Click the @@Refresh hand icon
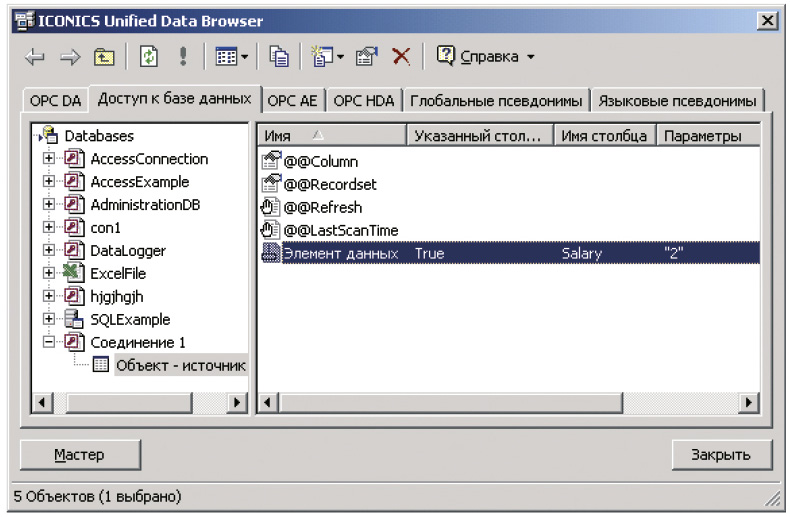Image resolution: width=790 pixels, height=517 pixels. pos(270,207)
